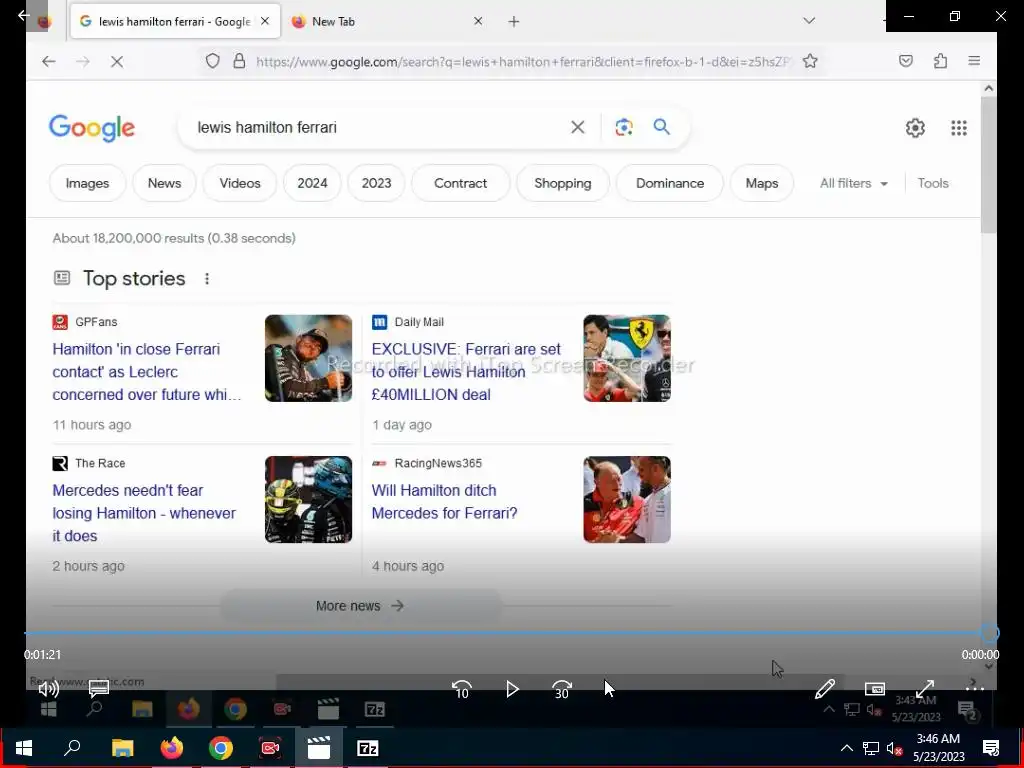
Task: Click the site padlock icon
Action: tap(240, 61)
